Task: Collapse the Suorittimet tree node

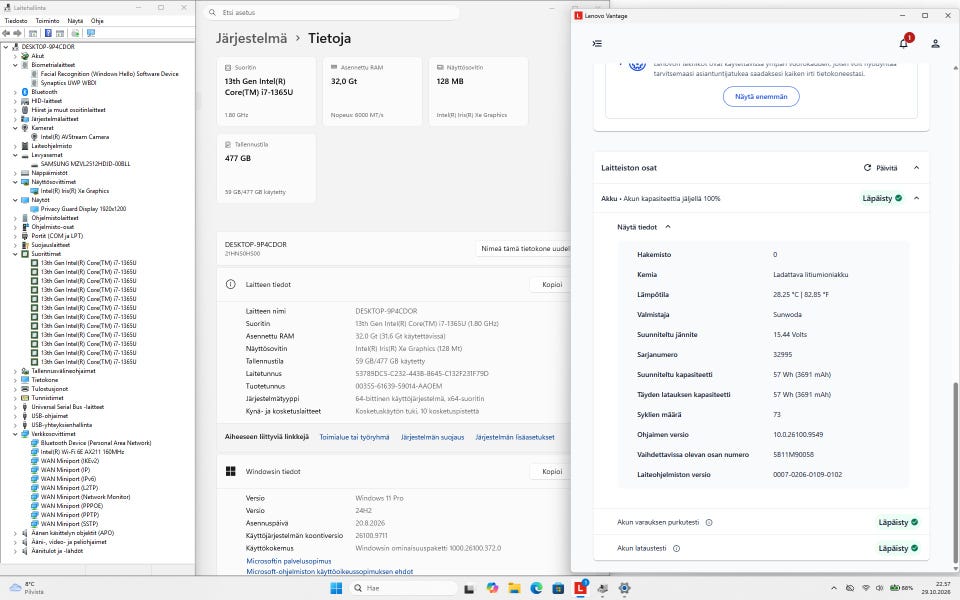Action: coord(15,253)
